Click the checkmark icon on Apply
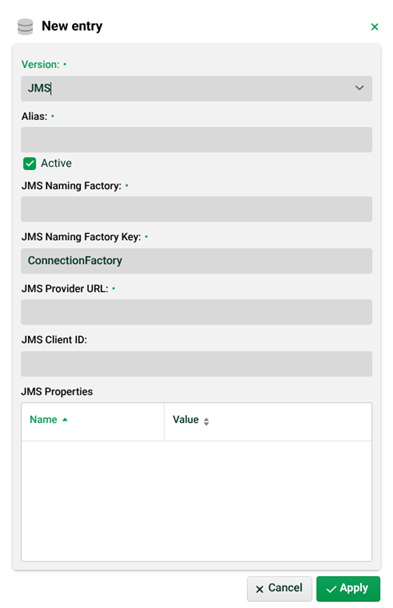Image resolution: width=393 pixels, height=608 pixels. 331,589
